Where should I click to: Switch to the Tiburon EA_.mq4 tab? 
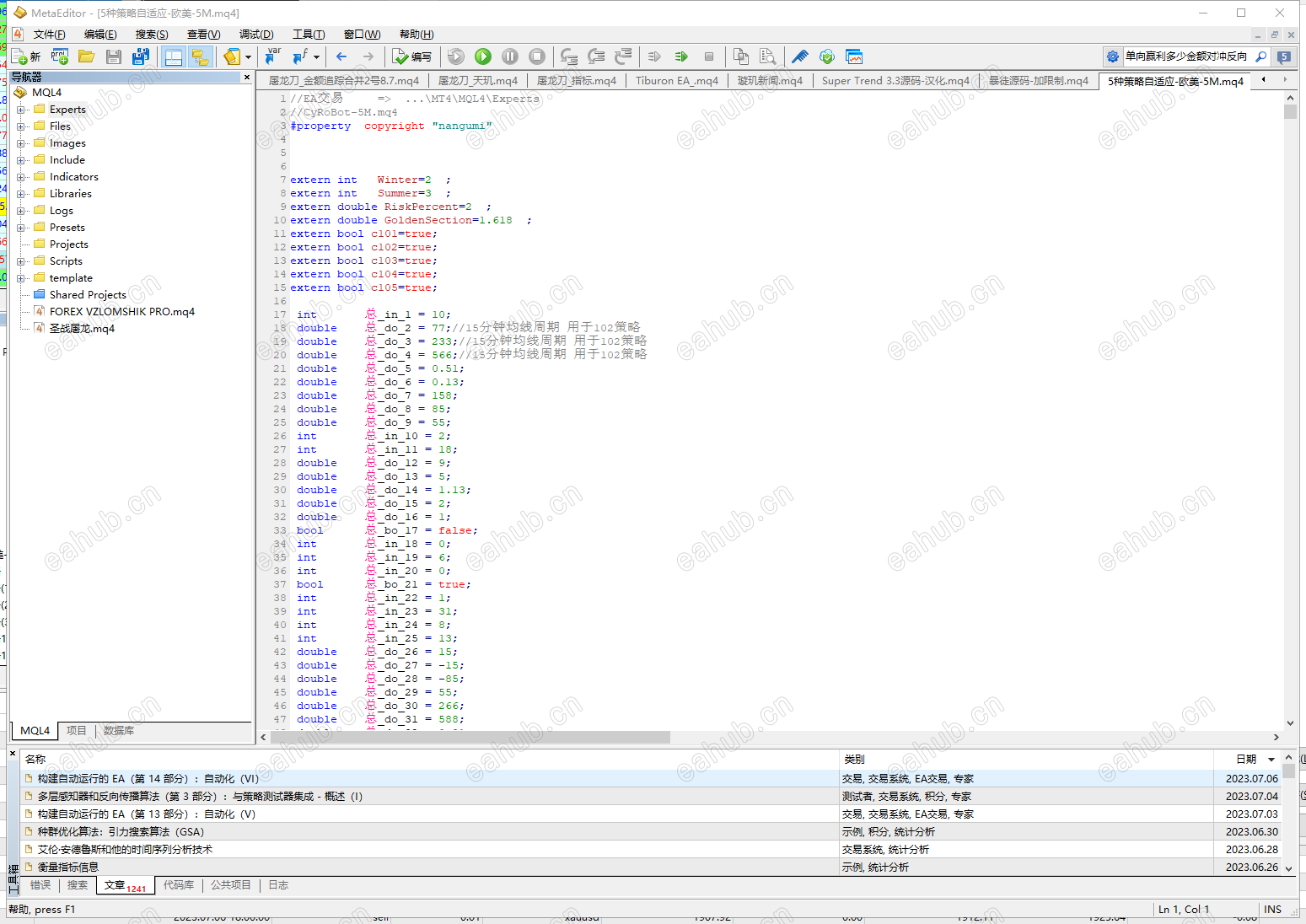[x=676, y=81]
